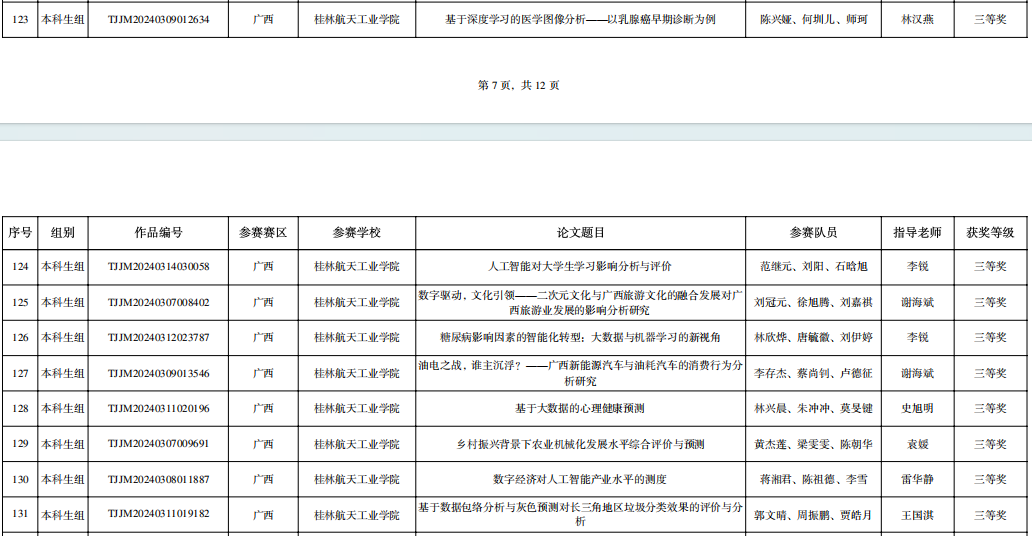Click the page indicator '第 7 页, 共 12 页'

519,86
